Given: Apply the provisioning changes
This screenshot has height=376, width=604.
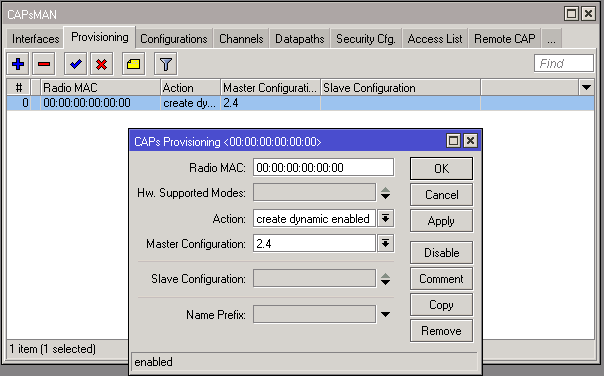Looking at the screenshot, I should [441, 221].
